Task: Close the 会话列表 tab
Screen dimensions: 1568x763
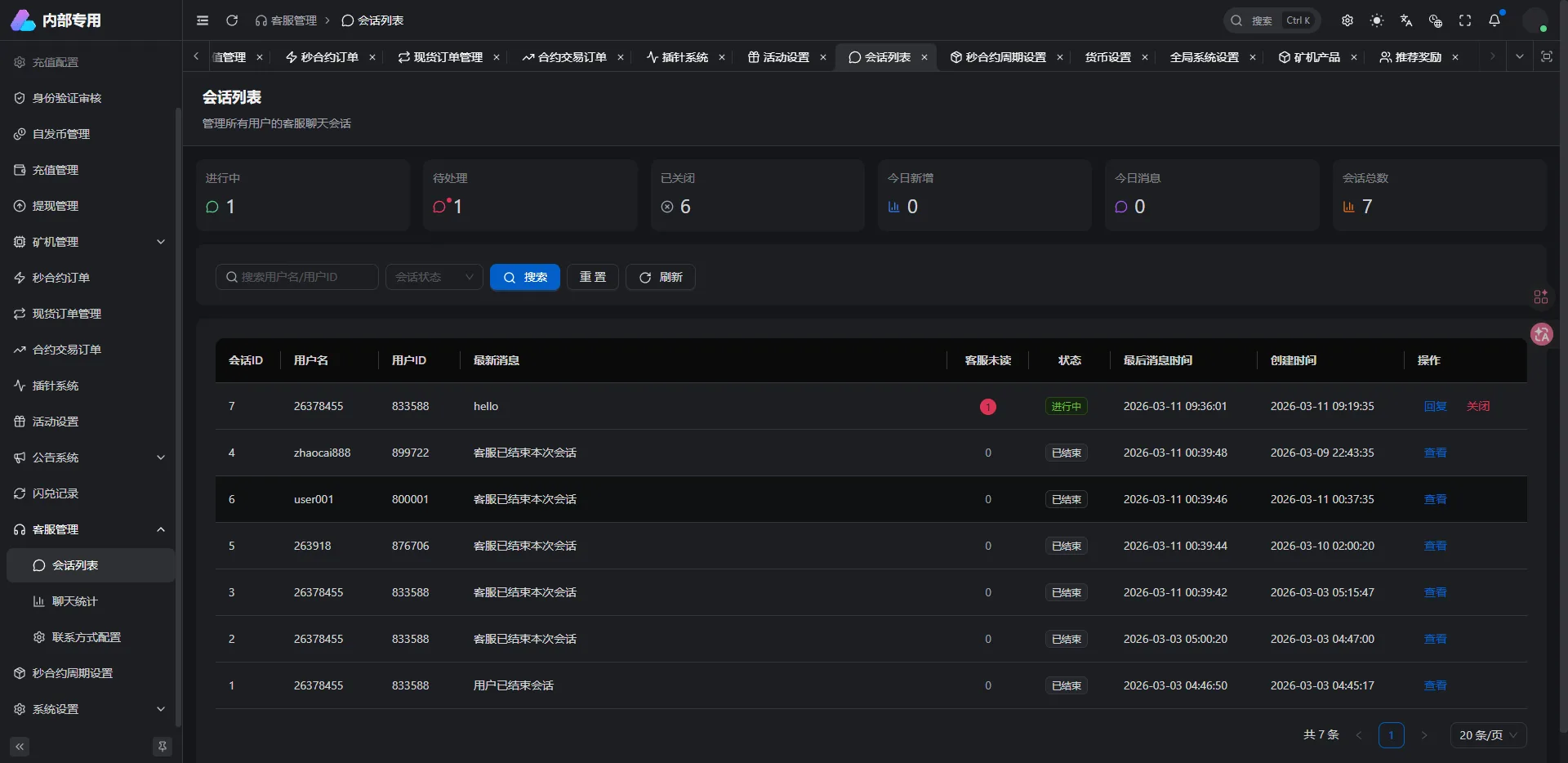Action: pyautogui.click(x=924, y=57)
